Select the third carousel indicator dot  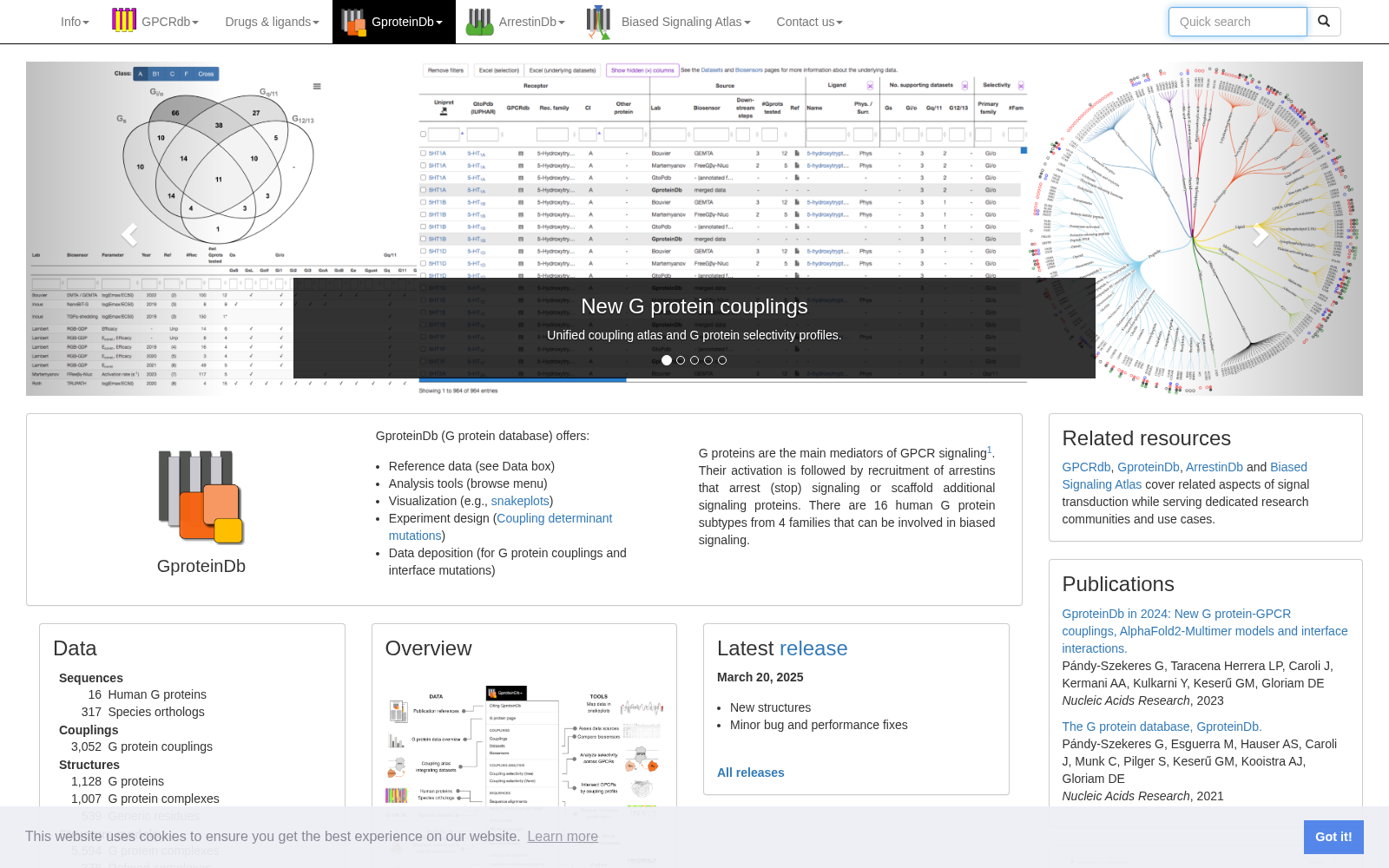(x=694, y=360)
